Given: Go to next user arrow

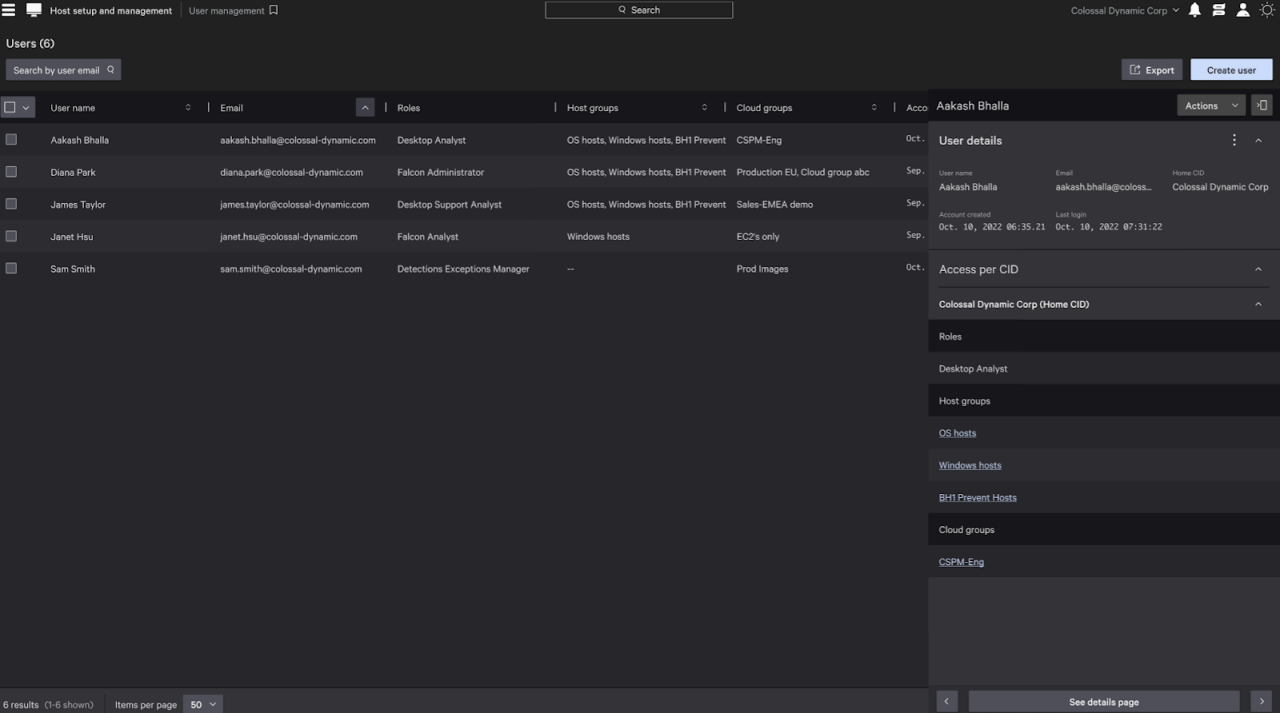Looking at the screenshot, I should click(x=1262, y=701).
